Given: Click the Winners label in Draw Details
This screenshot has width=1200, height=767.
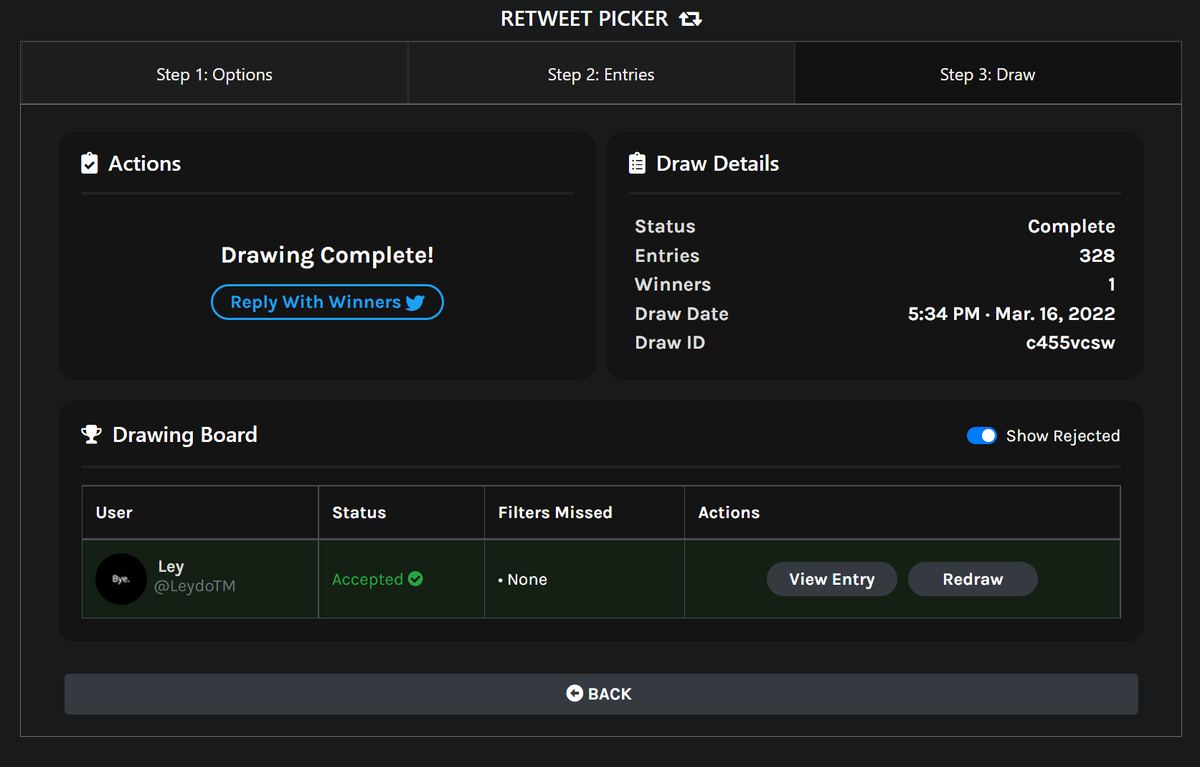Looking at the screenshot, I should pyautogui.click(x=673, y=284).
